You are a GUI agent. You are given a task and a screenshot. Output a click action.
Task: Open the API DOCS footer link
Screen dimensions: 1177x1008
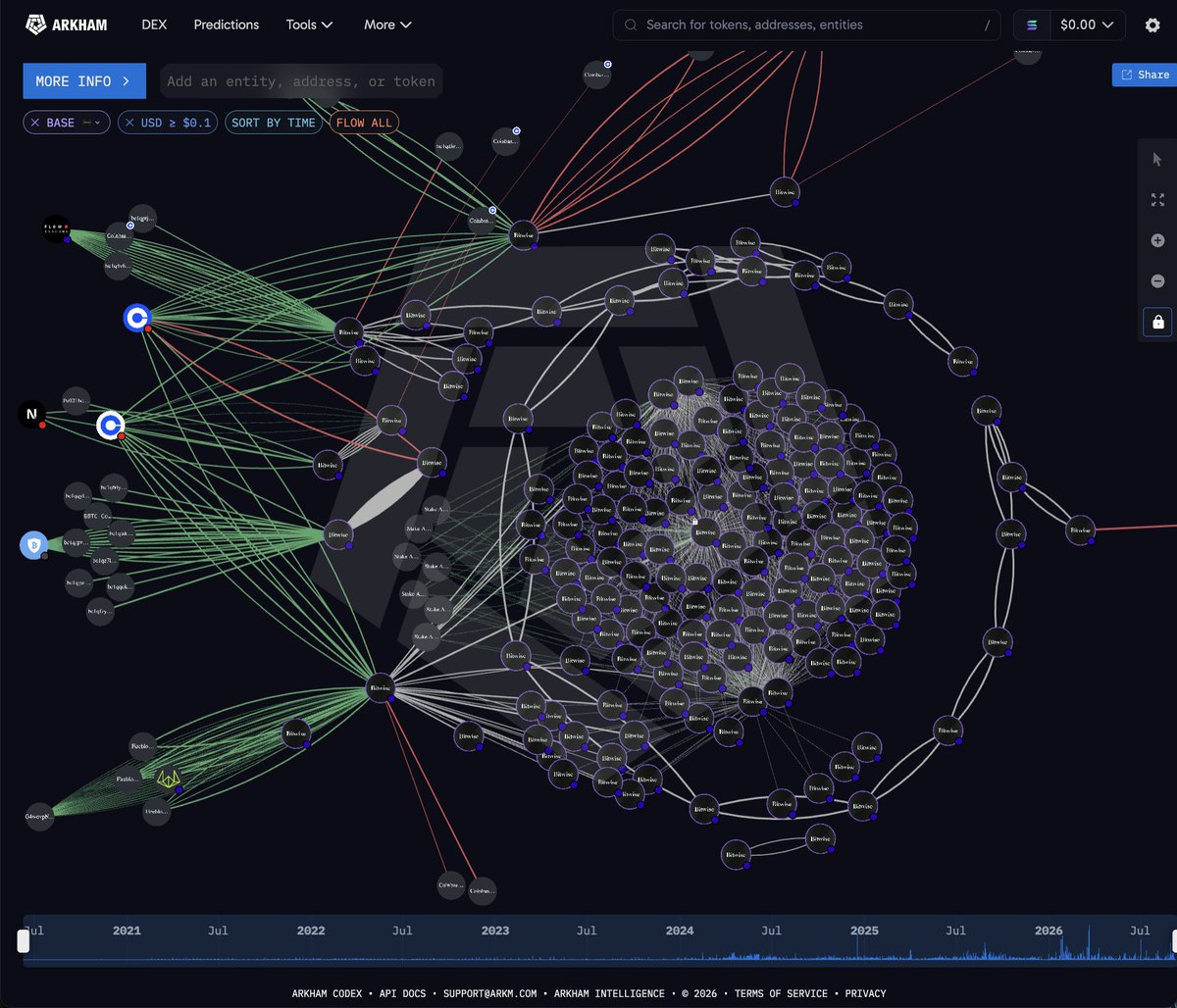point(402,993)
